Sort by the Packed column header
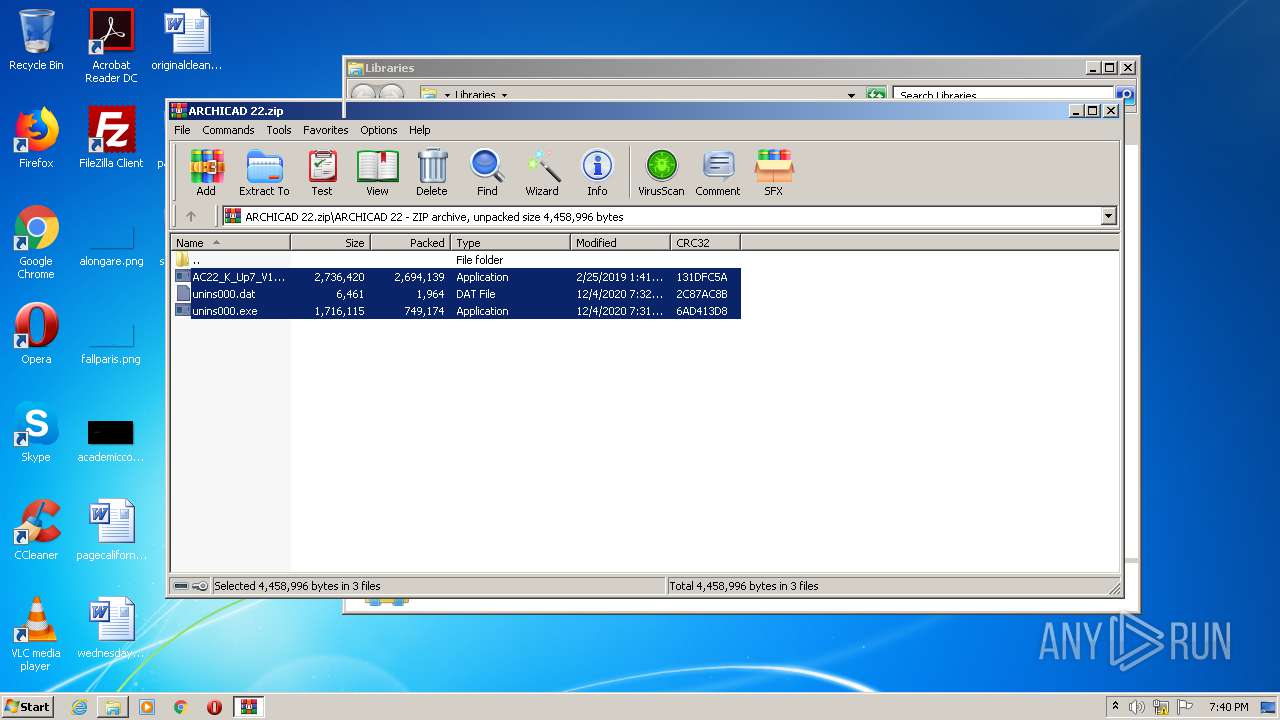The image size is (1280, 720). tap(411, 243)
